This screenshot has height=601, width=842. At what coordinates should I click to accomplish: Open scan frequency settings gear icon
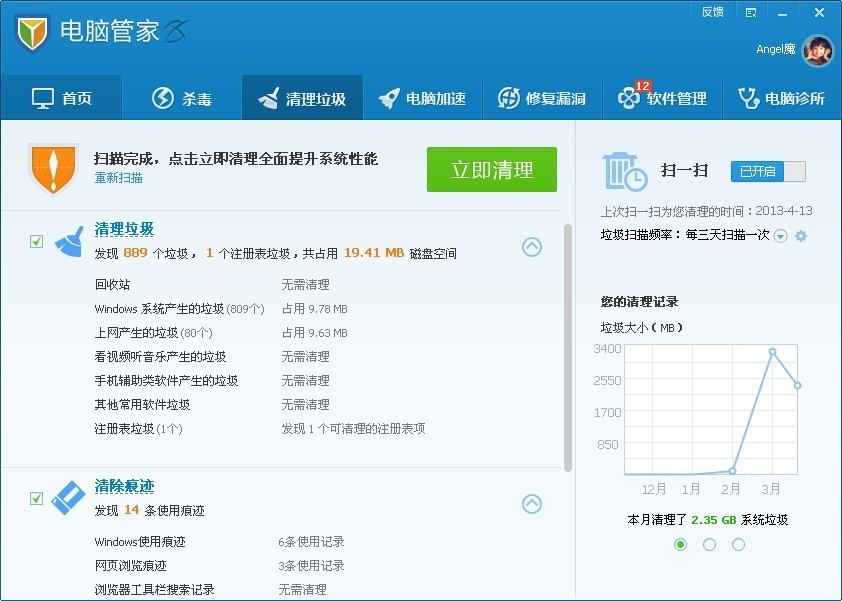(x=801, y=236)
